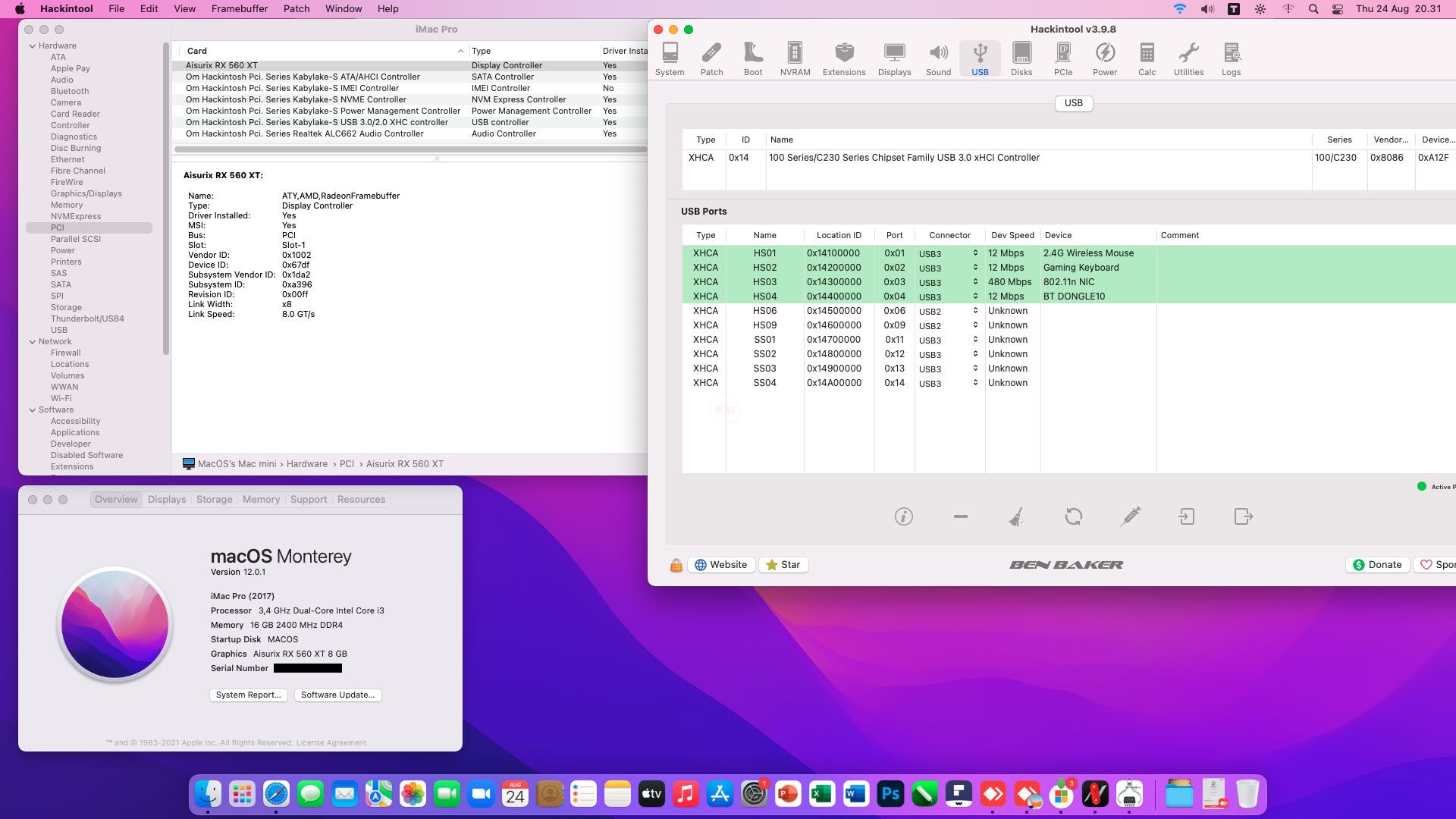Open the Boot section in Hackintool

pos(753,59)
